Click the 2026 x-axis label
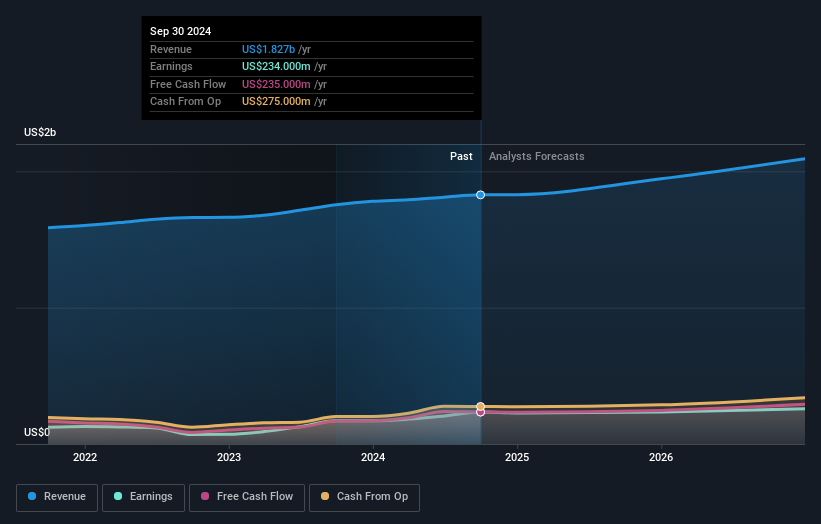The height and width of the screenshot is (524, 821). 661,457
